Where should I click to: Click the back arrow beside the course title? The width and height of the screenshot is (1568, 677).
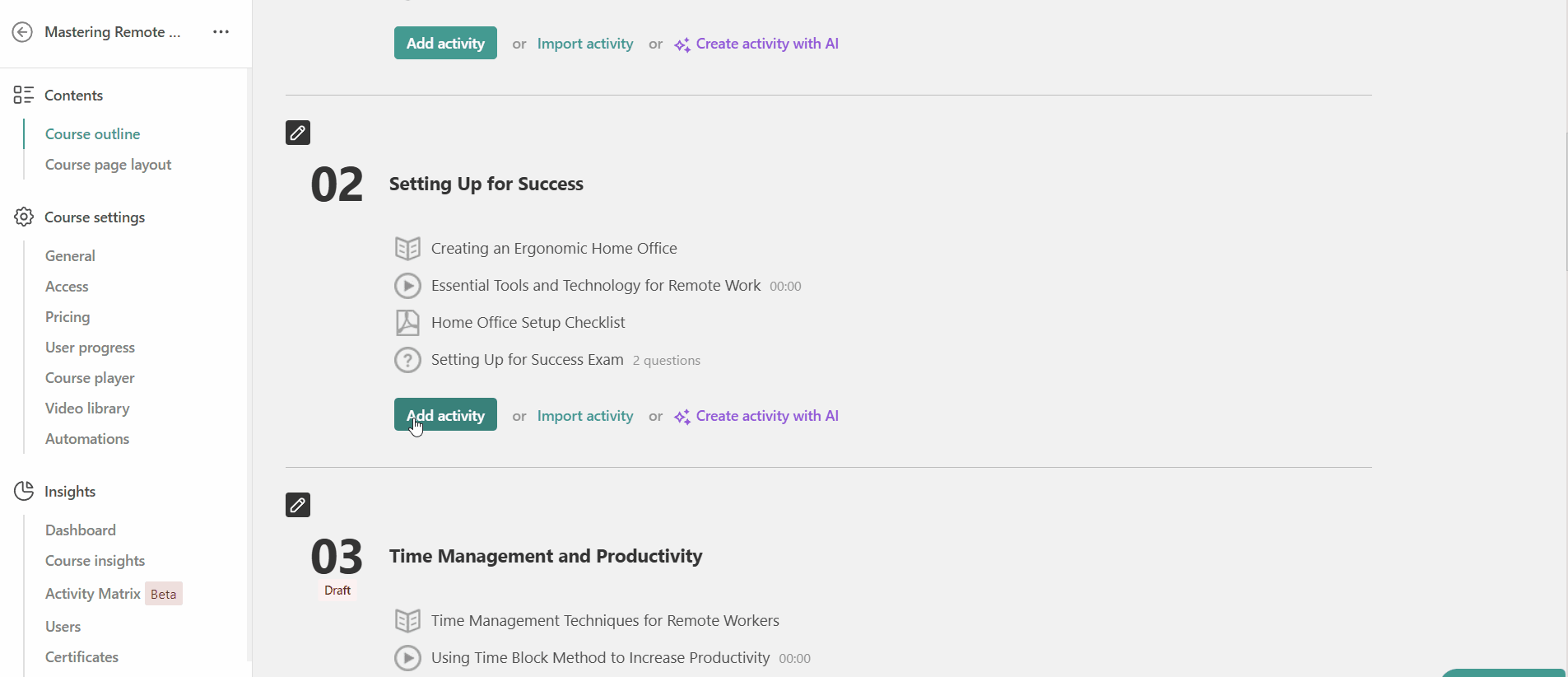coord(22,32)
